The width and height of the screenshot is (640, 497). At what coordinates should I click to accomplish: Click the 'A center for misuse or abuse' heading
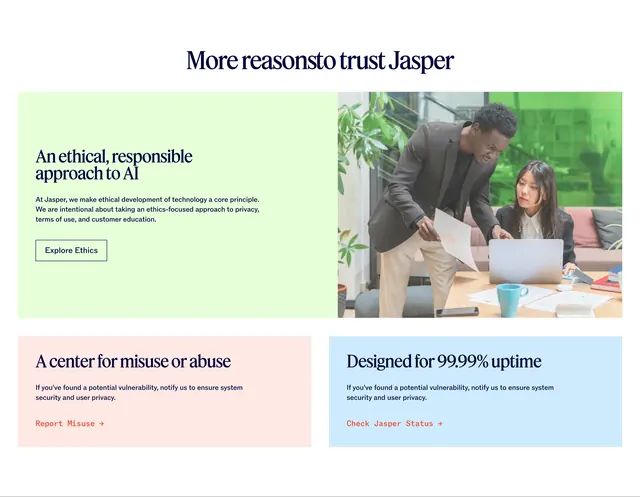tap(133, 361)
